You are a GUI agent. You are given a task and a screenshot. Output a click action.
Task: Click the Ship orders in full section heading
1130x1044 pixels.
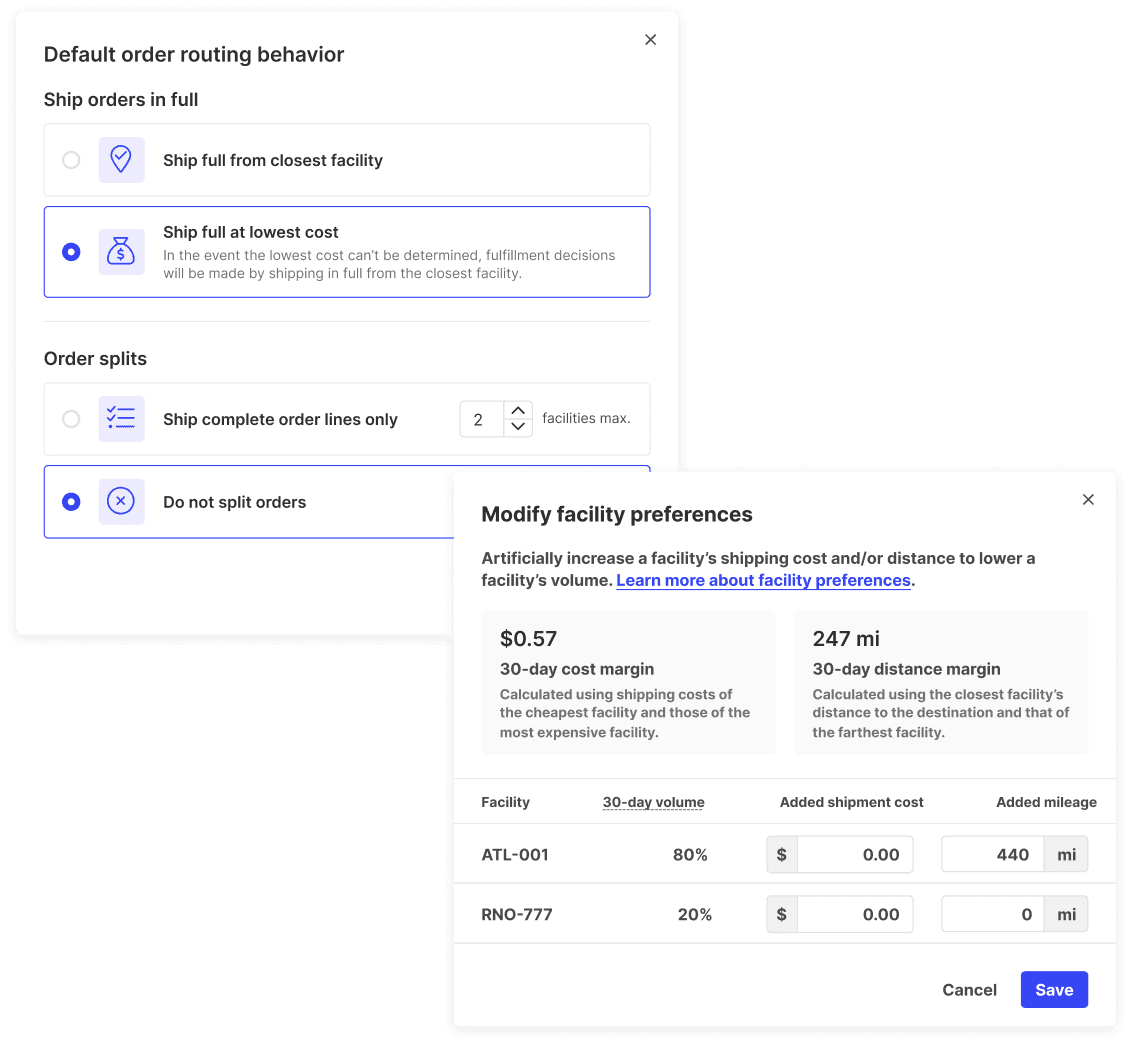pos(121,99)
